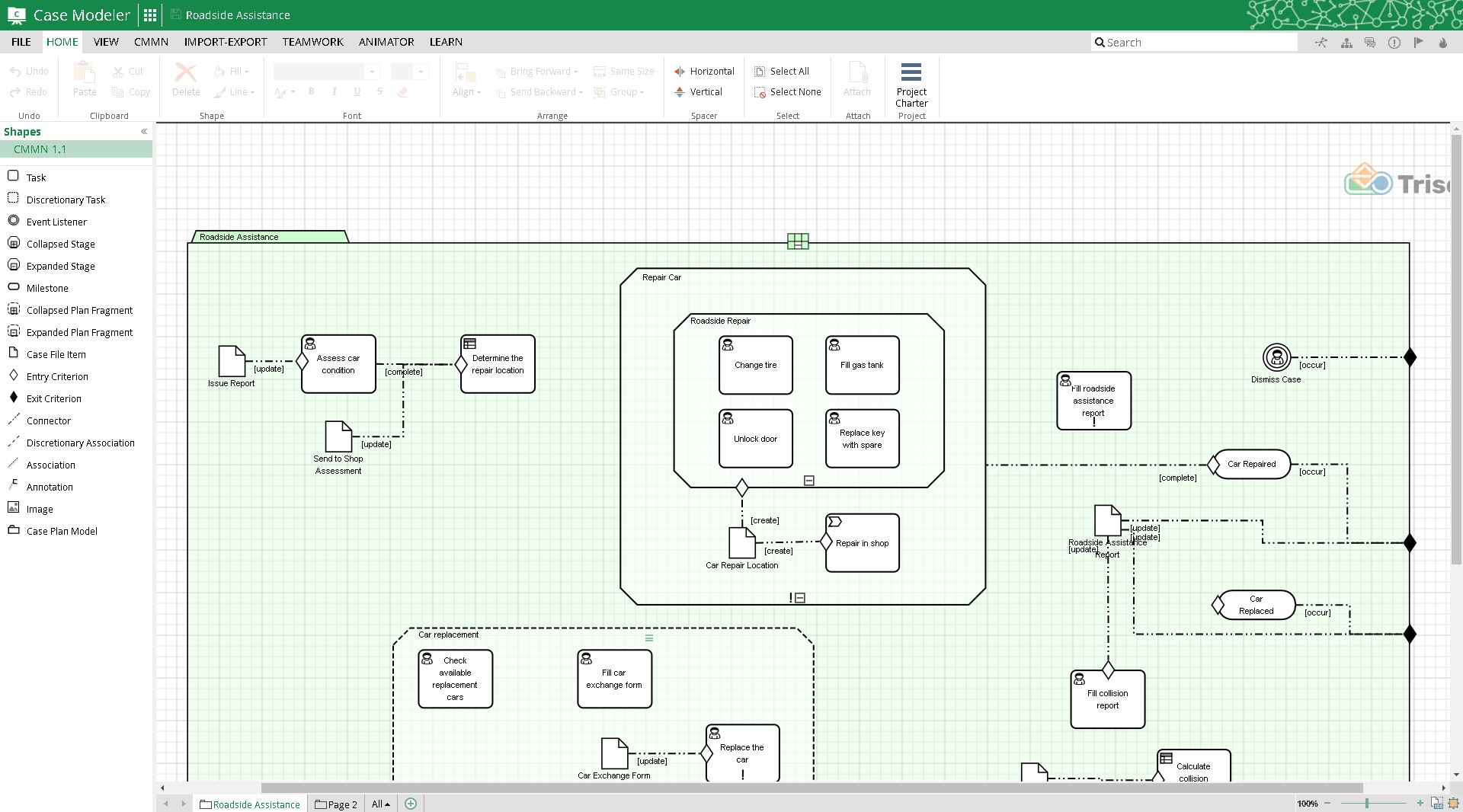
Task: Select the Repair in shop task
Action: [862, 543]
